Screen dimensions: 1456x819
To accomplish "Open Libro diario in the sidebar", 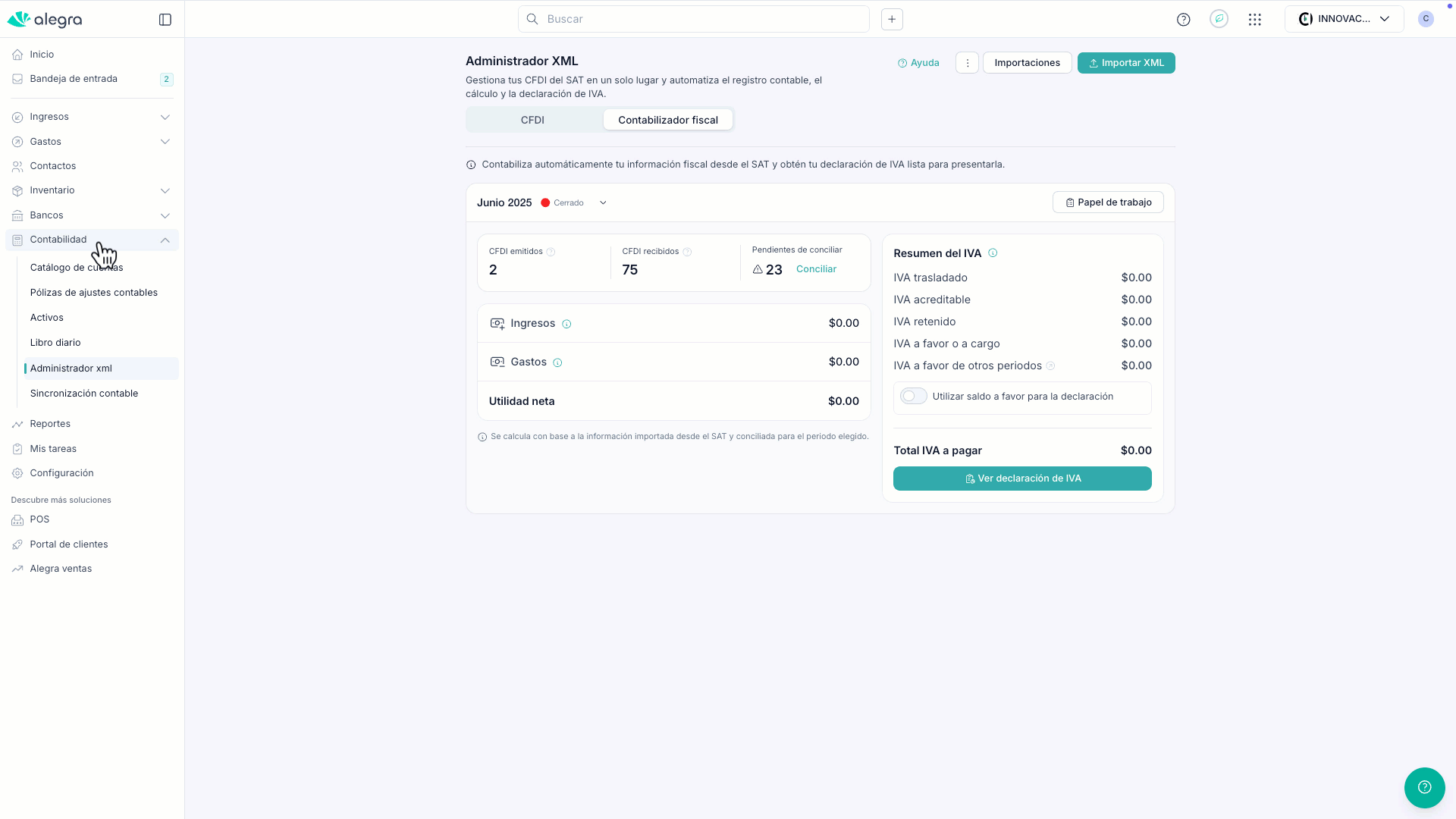I will 55,343.
